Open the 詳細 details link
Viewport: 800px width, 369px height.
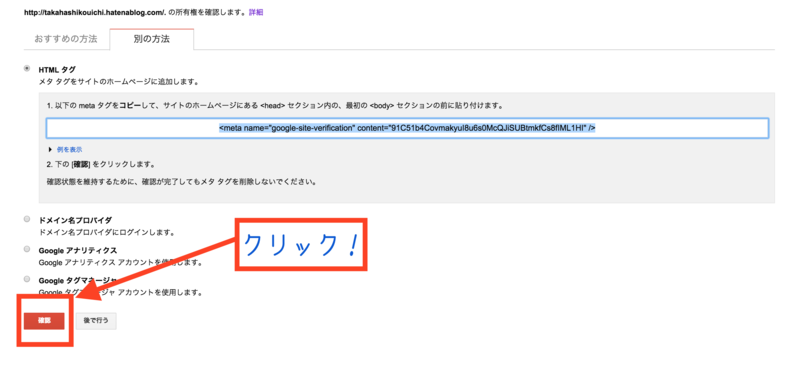[x=256, y=12]
